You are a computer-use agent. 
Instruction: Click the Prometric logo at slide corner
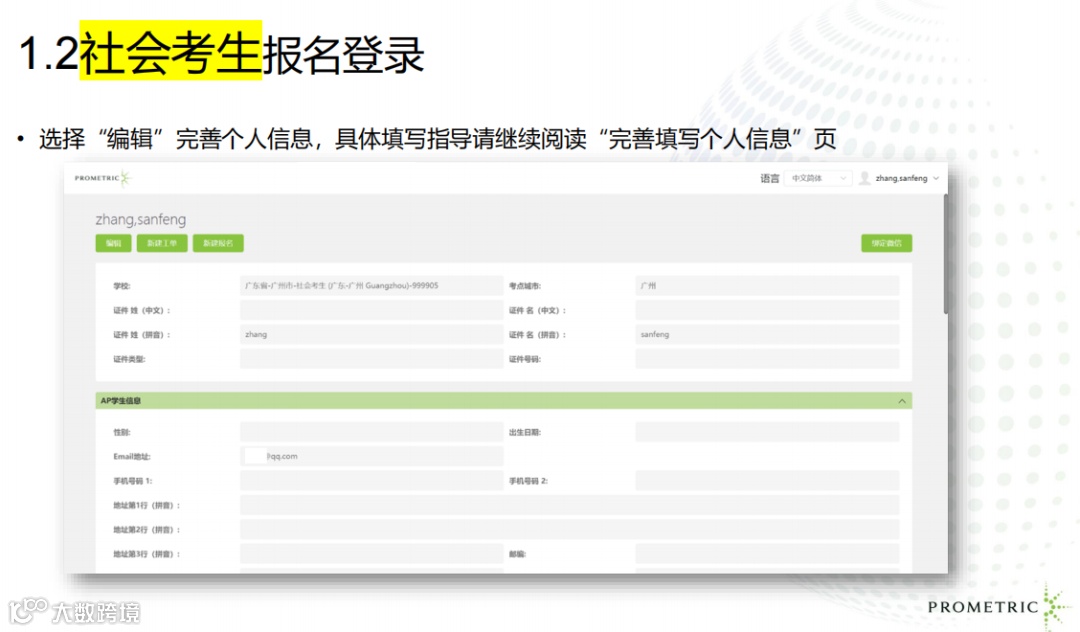998,606
